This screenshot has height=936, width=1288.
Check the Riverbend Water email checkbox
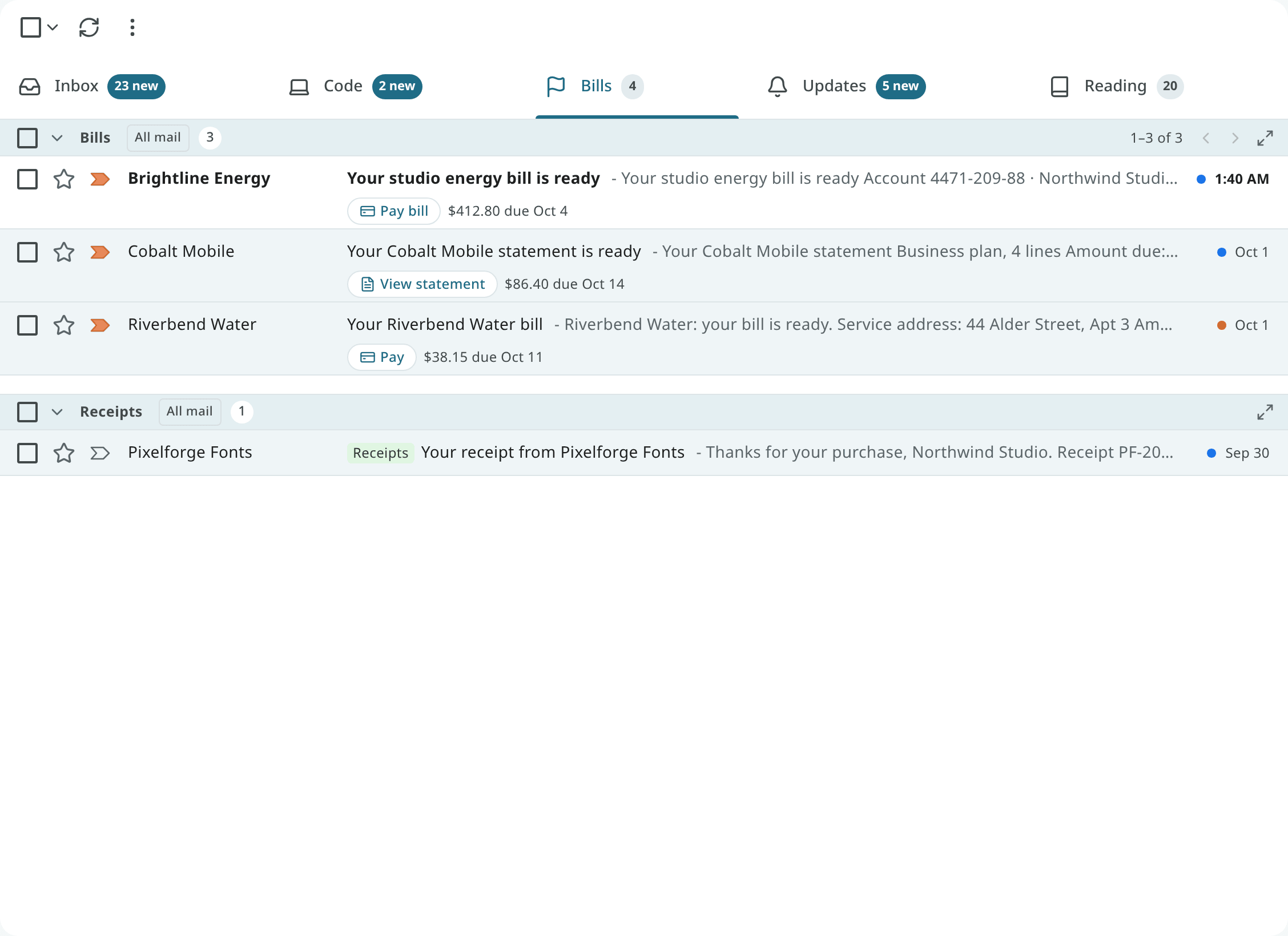click(27, 325)
